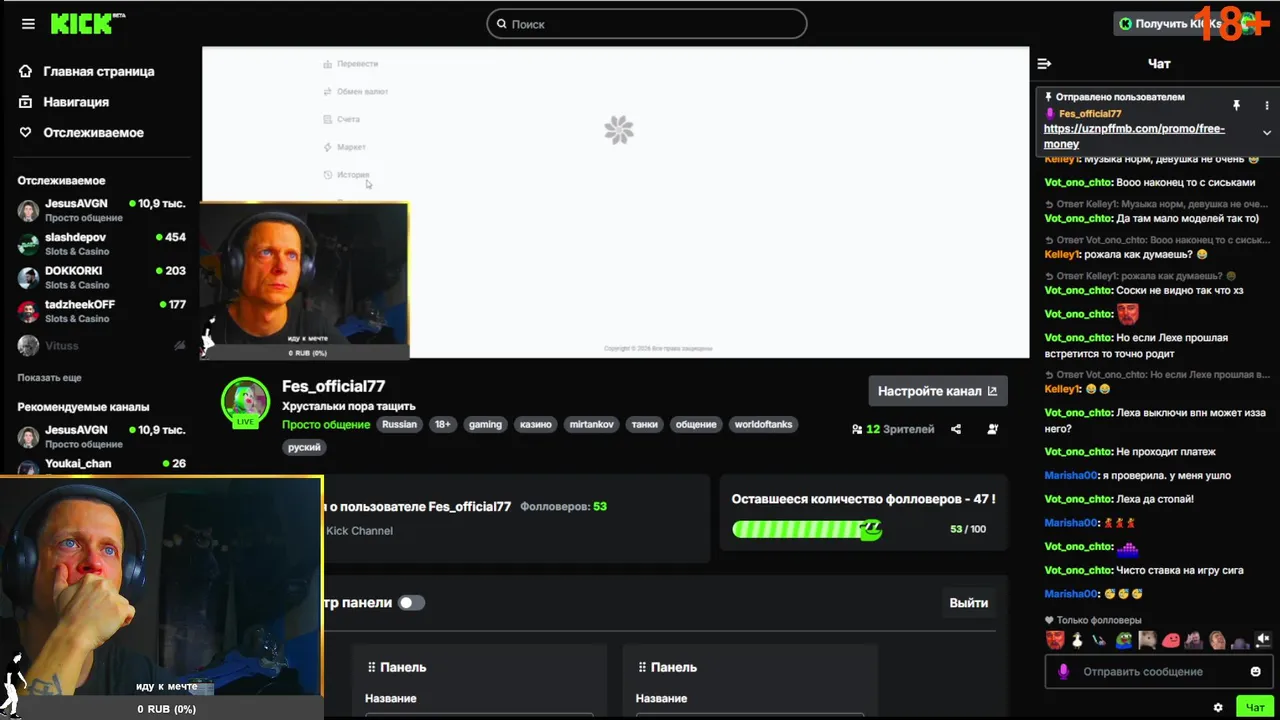The height and width of the screenshot is (720, 1280).
Task: Click the drag handle of the first Панель
Action: (x=371, y=667)
